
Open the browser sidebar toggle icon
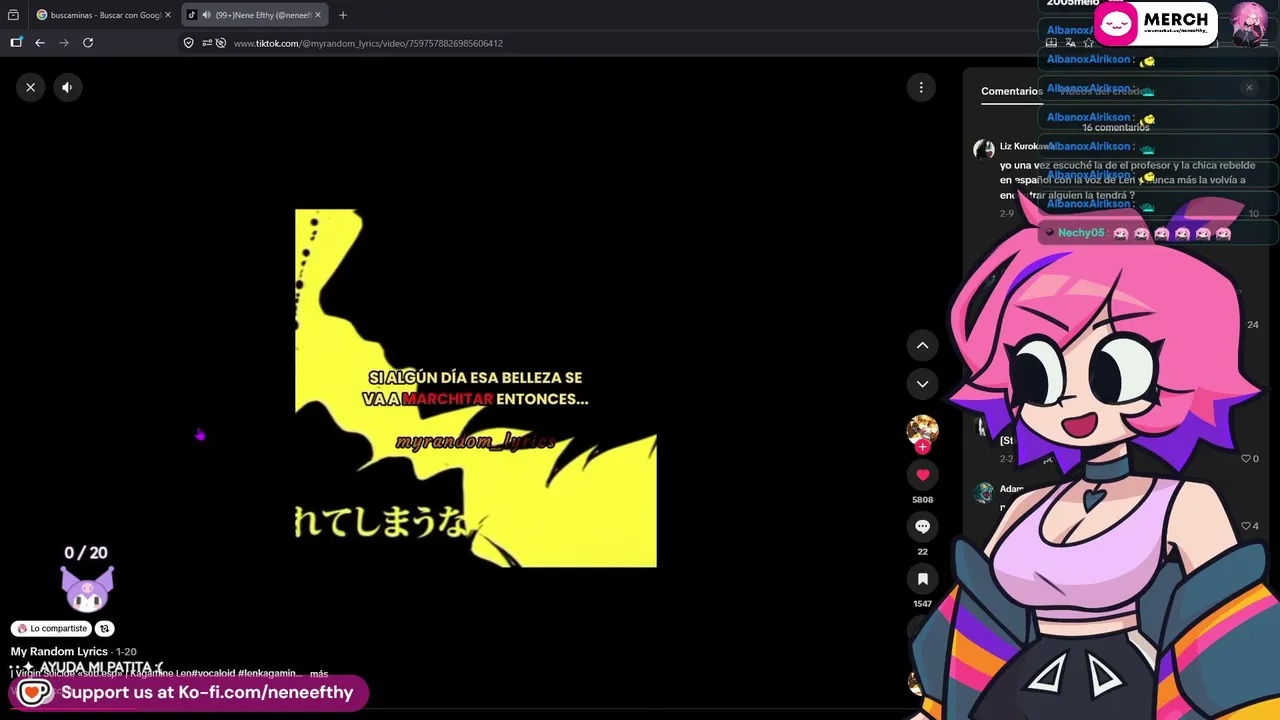coord(16,43)
